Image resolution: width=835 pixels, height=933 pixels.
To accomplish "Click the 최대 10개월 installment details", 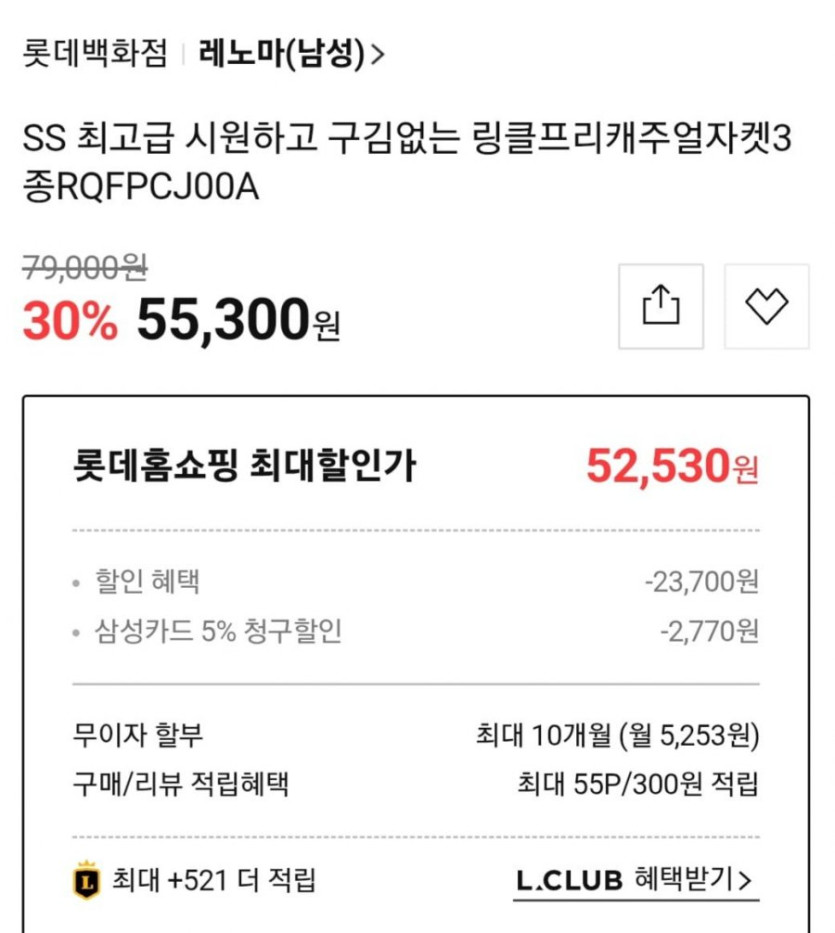I will point(618,737).
